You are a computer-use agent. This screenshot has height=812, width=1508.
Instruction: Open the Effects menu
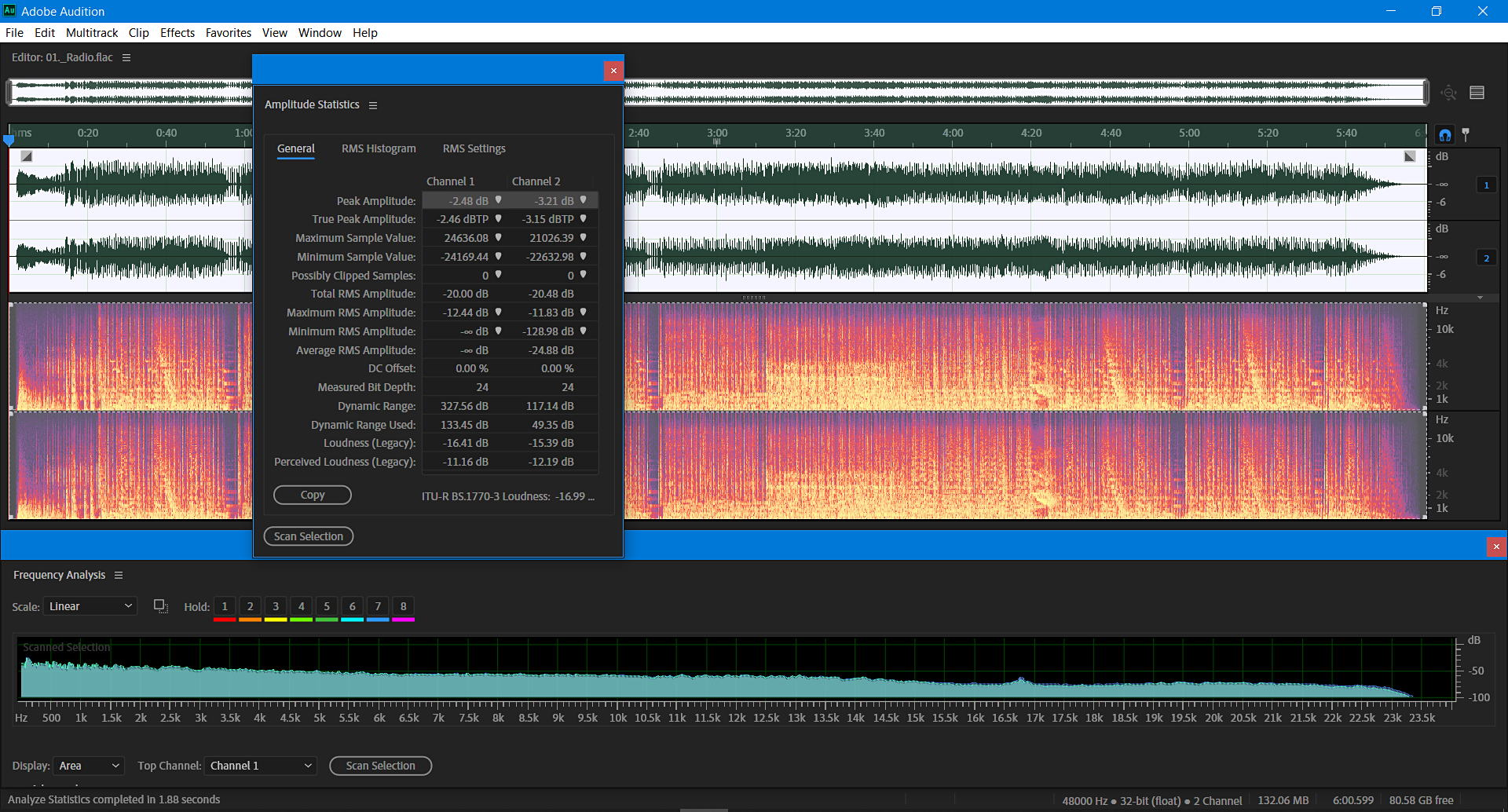(x=177, y=32)
